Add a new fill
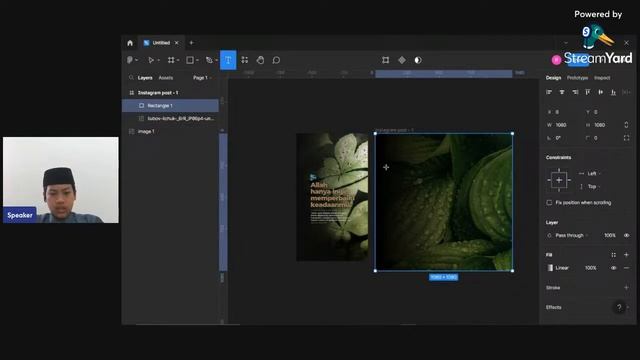Screen dimensions: 640x360 (x=627, y=255)
